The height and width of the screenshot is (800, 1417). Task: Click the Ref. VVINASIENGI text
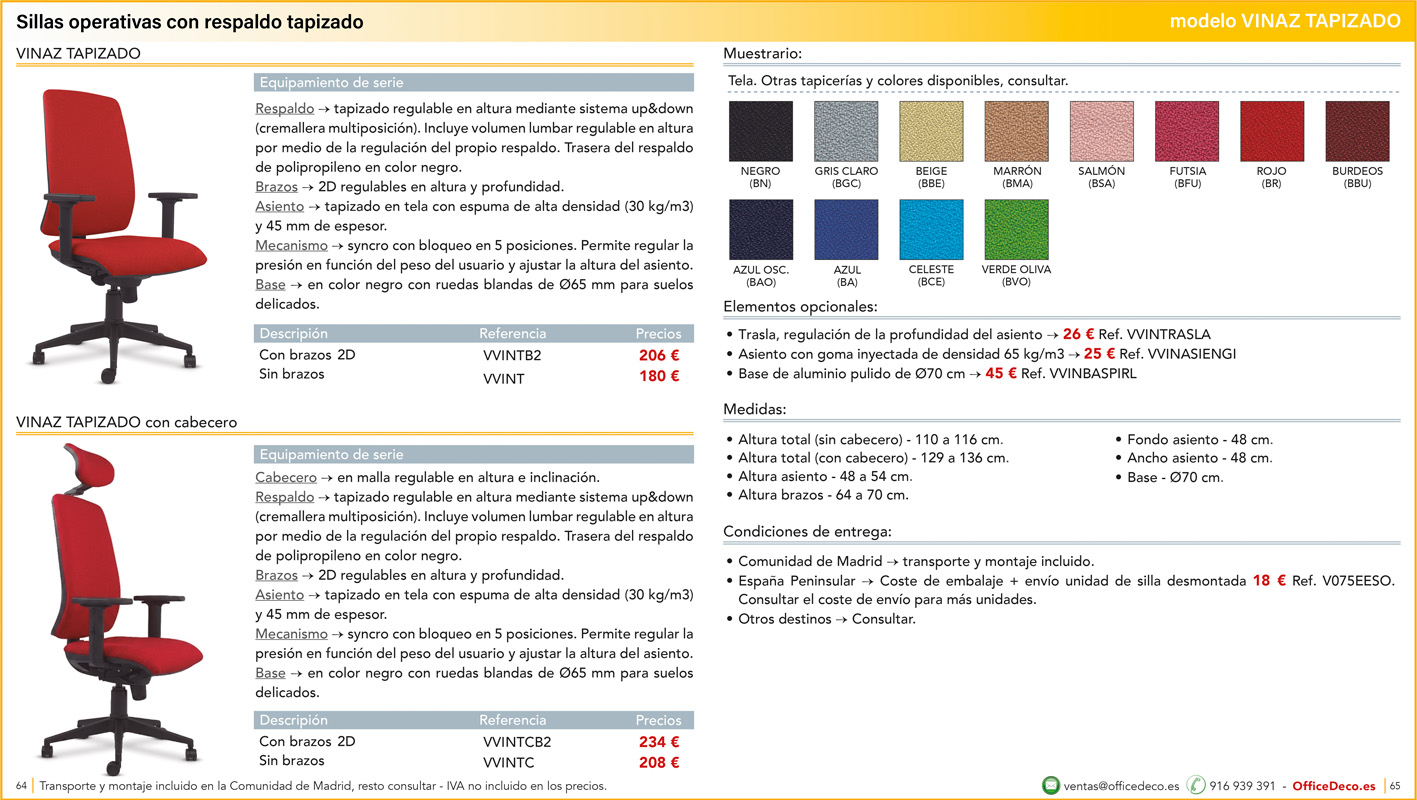1178,354
